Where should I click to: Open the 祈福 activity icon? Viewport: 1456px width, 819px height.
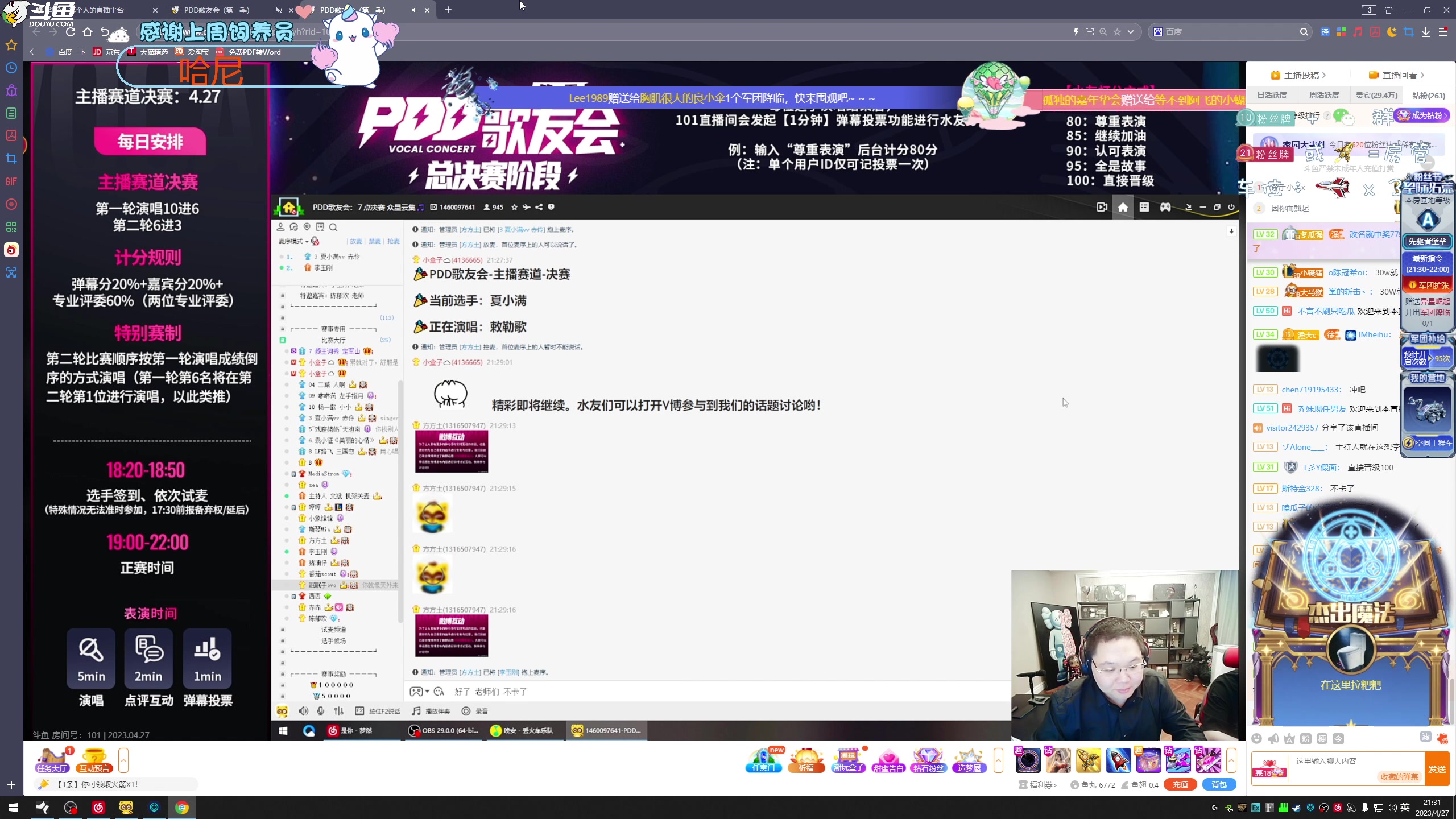pyautogui.click(x=806, y=760)
